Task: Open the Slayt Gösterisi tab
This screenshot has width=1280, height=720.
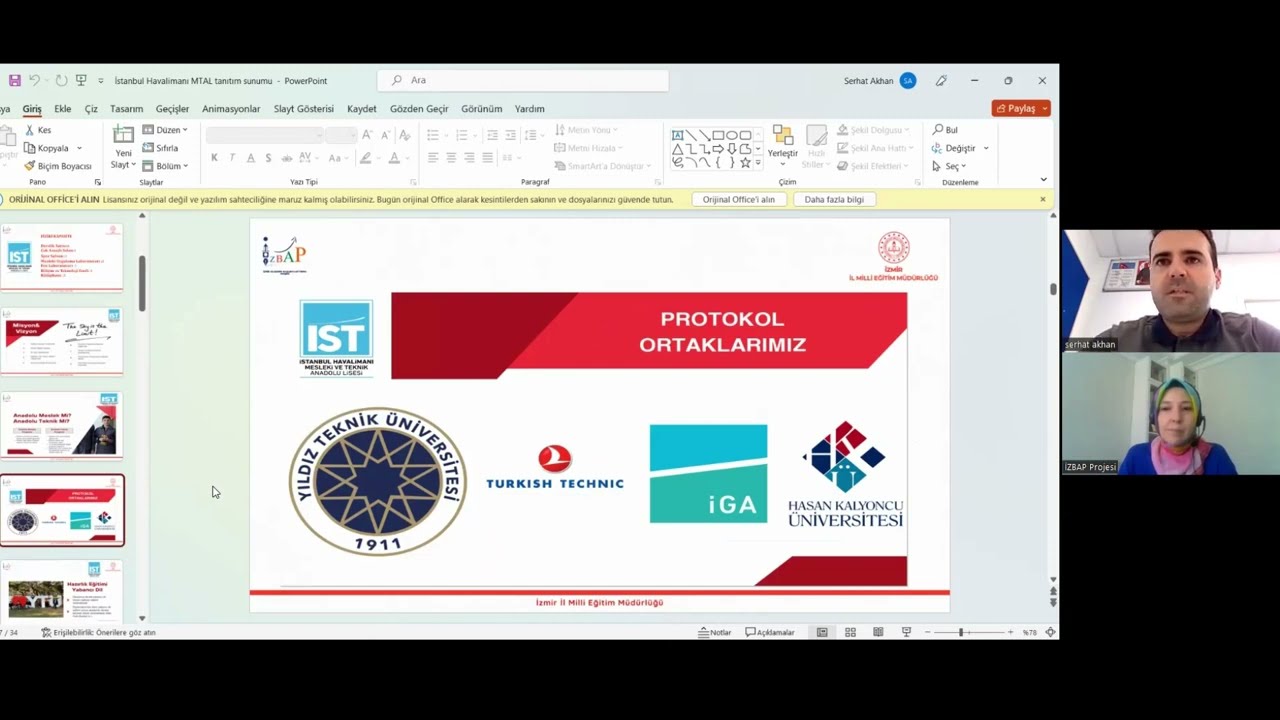Action: click(304, 109)
